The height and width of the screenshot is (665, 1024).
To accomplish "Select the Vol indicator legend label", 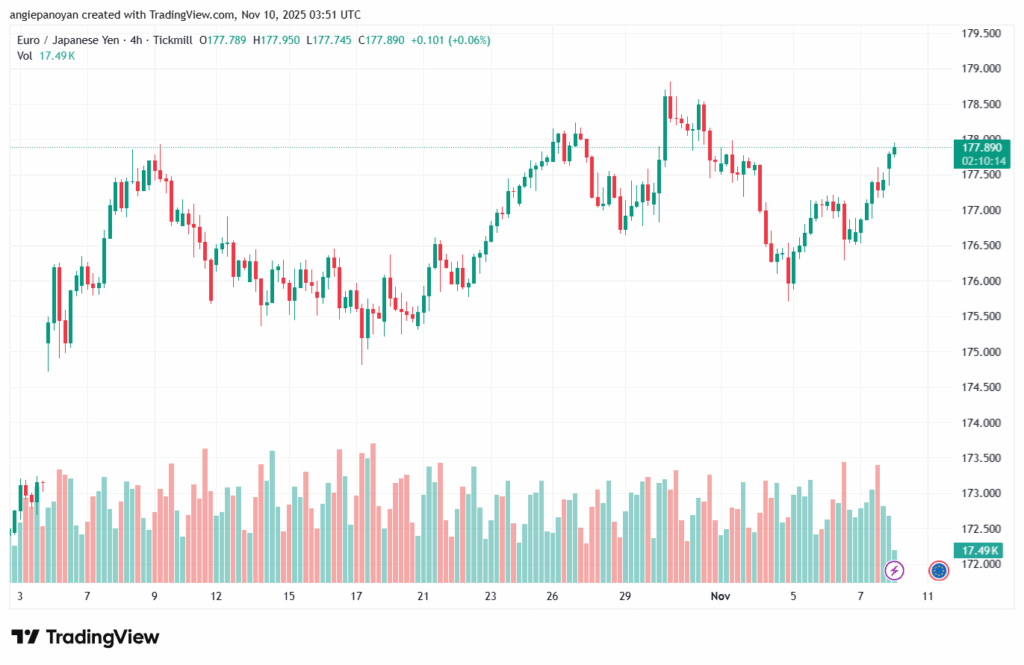I will pyautogui.click(x=25, y=56).
